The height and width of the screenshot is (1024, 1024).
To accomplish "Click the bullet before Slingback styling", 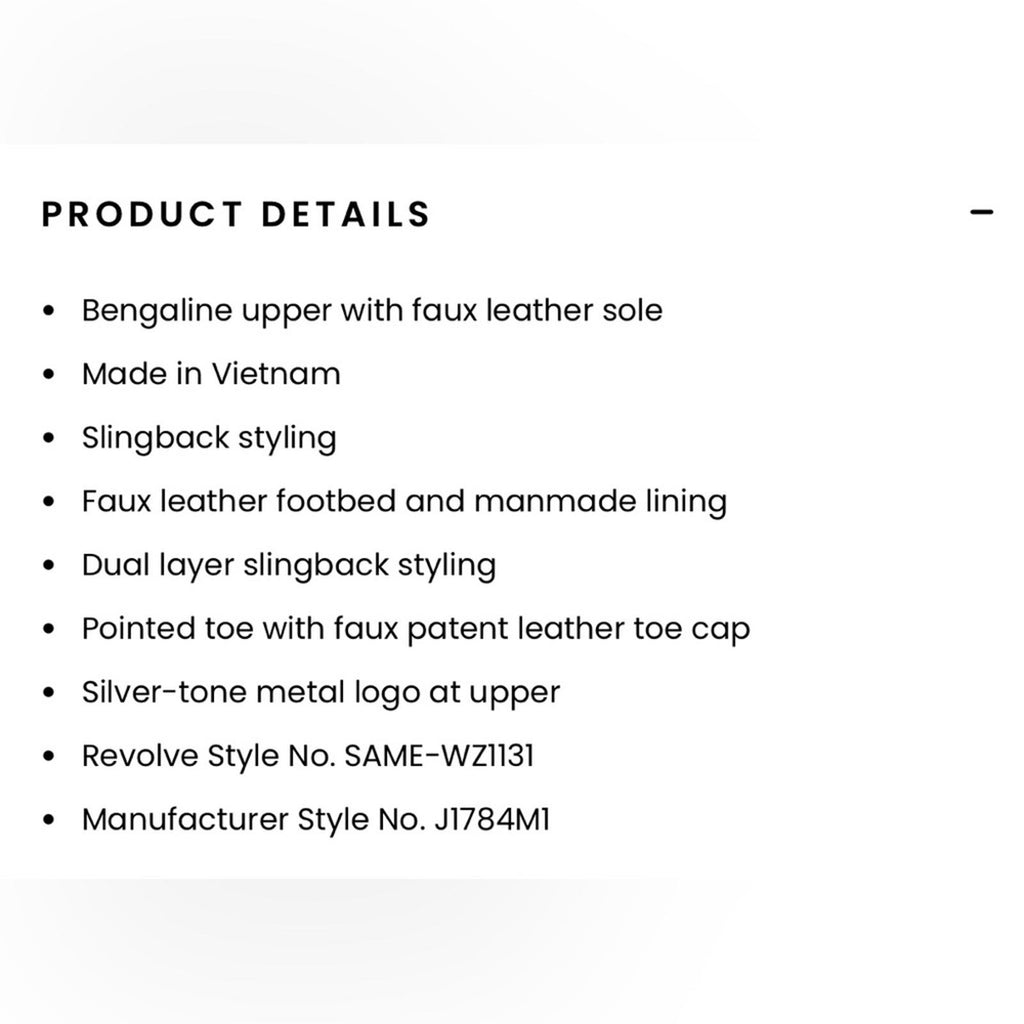I will 48,438.
